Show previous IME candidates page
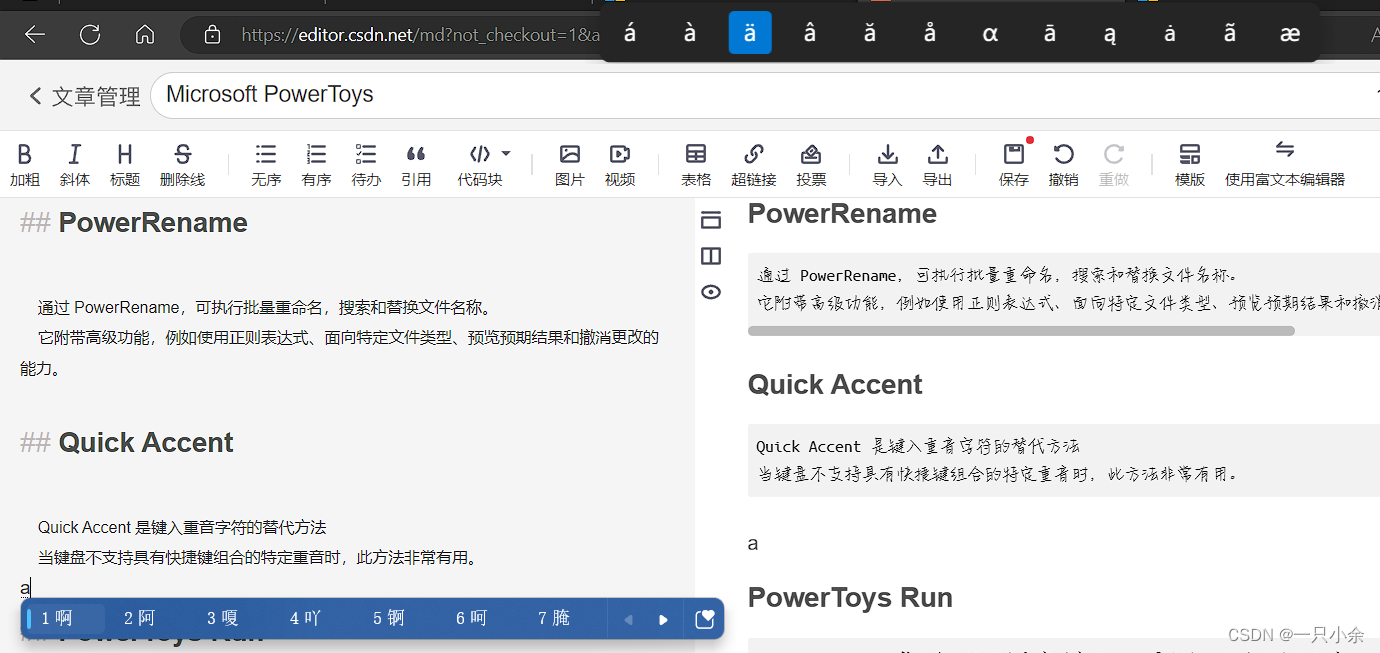Image resolution: width=1380 pixels, height=653 pixels. 629,620
